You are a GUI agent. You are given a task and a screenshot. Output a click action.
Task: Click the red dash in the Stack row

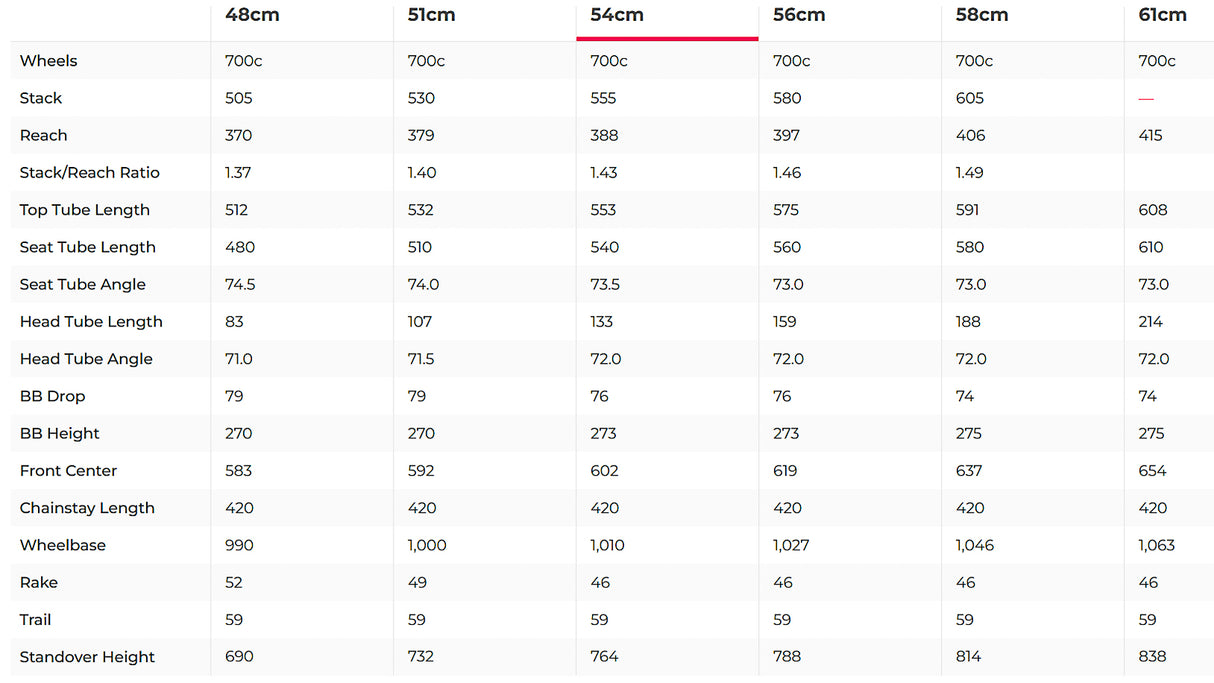point(1146,99)
